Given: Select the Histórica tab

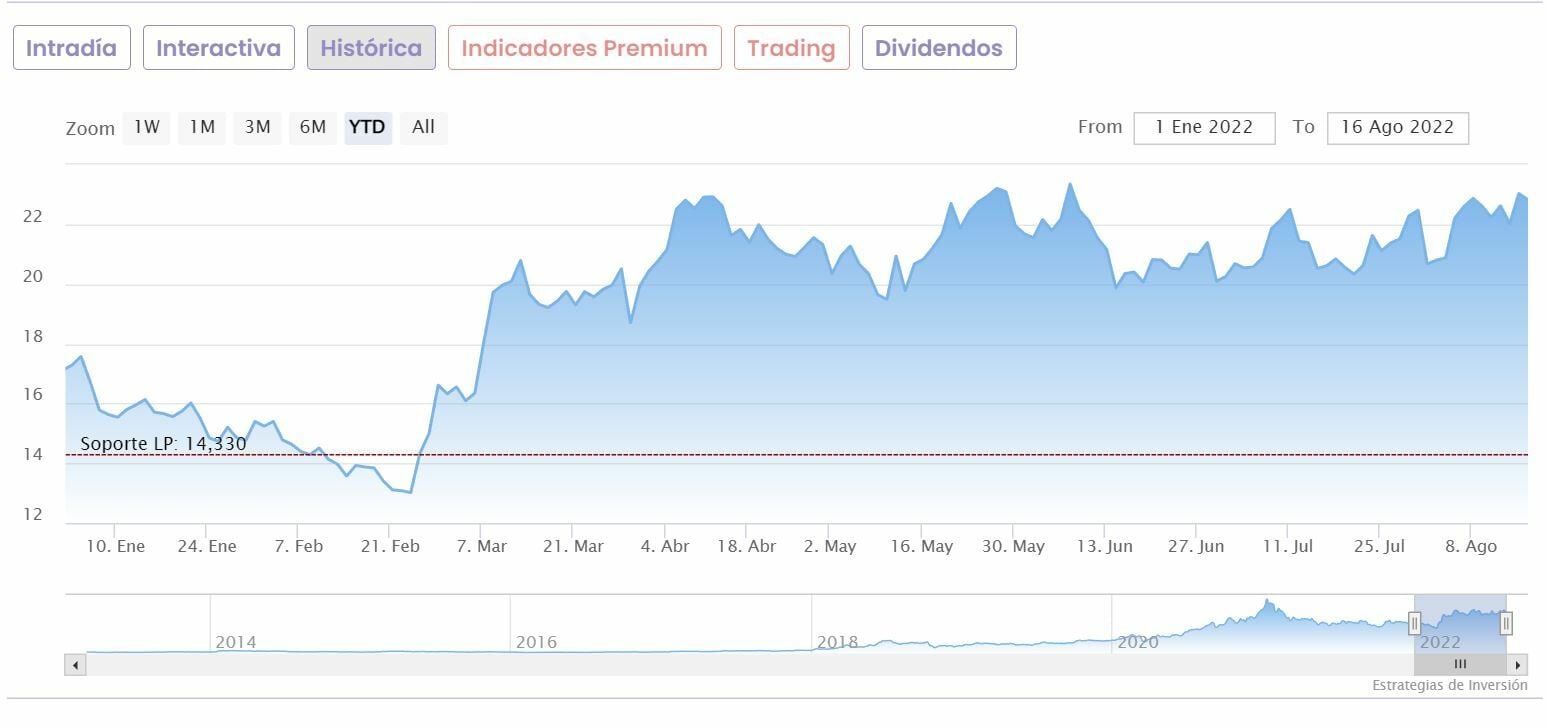Looking at the screenshot, I should pyautogui.click(x=371, y=48).
